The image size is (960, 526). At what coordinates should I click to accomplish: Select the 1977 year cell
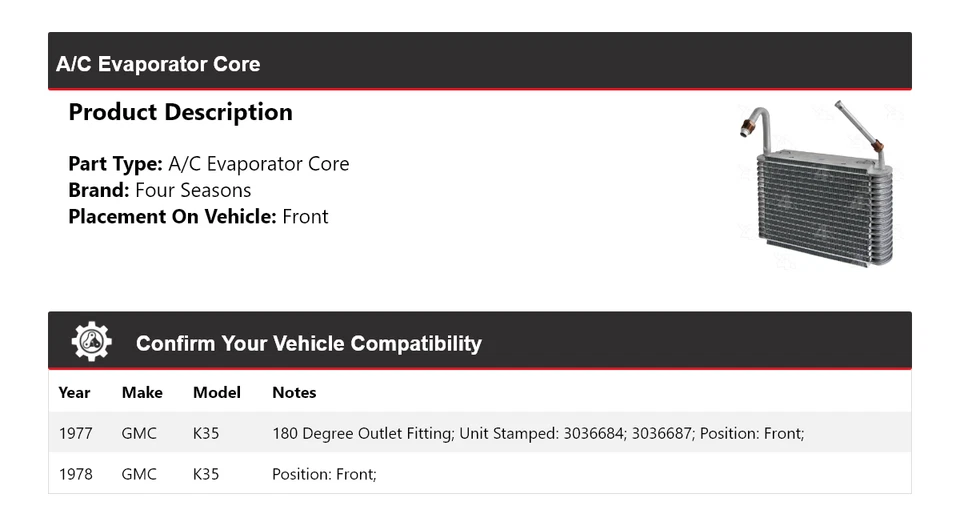[x=75, y=433]
